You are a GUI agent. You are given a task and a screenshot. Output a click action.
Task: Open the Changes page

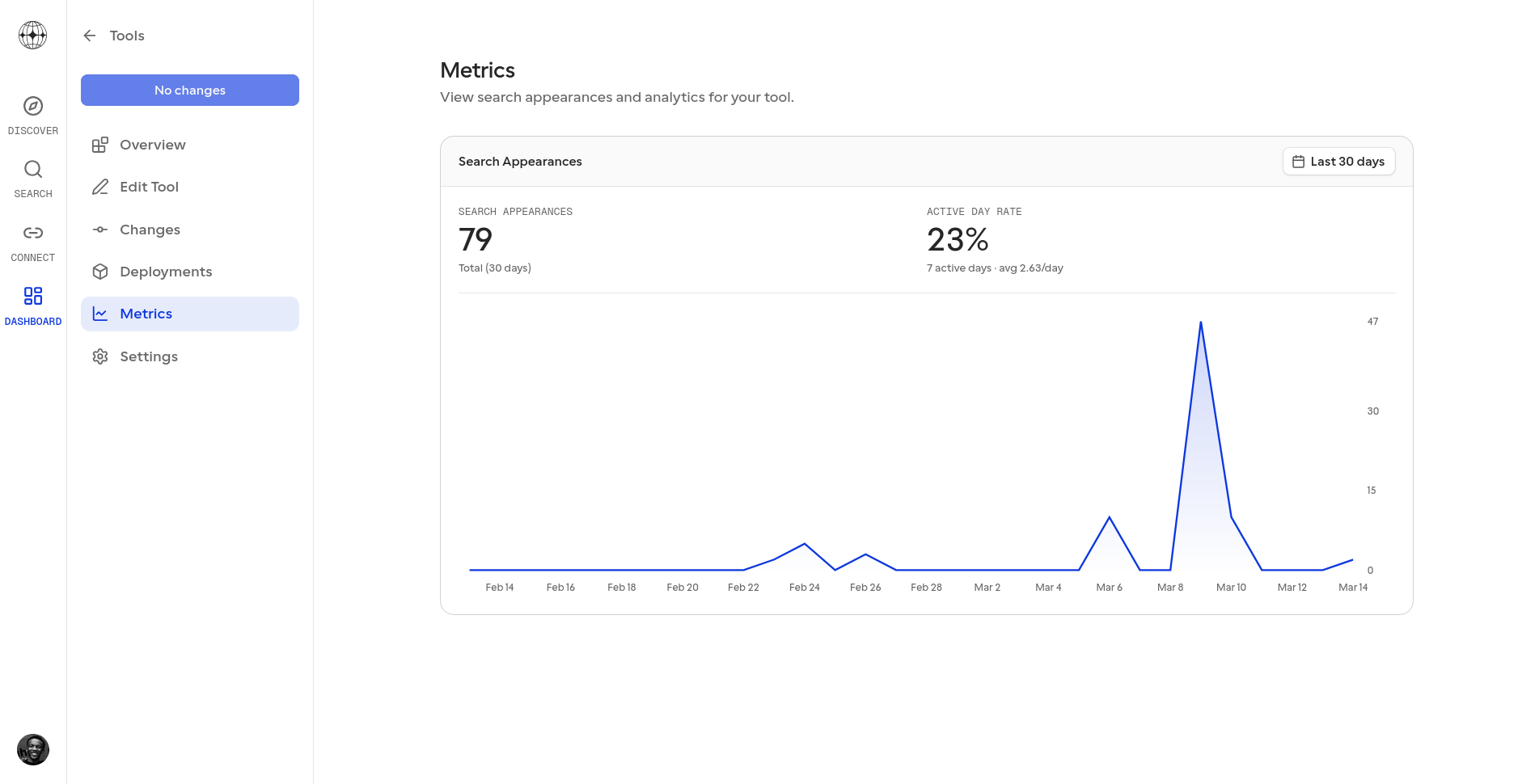click(190, 230)
